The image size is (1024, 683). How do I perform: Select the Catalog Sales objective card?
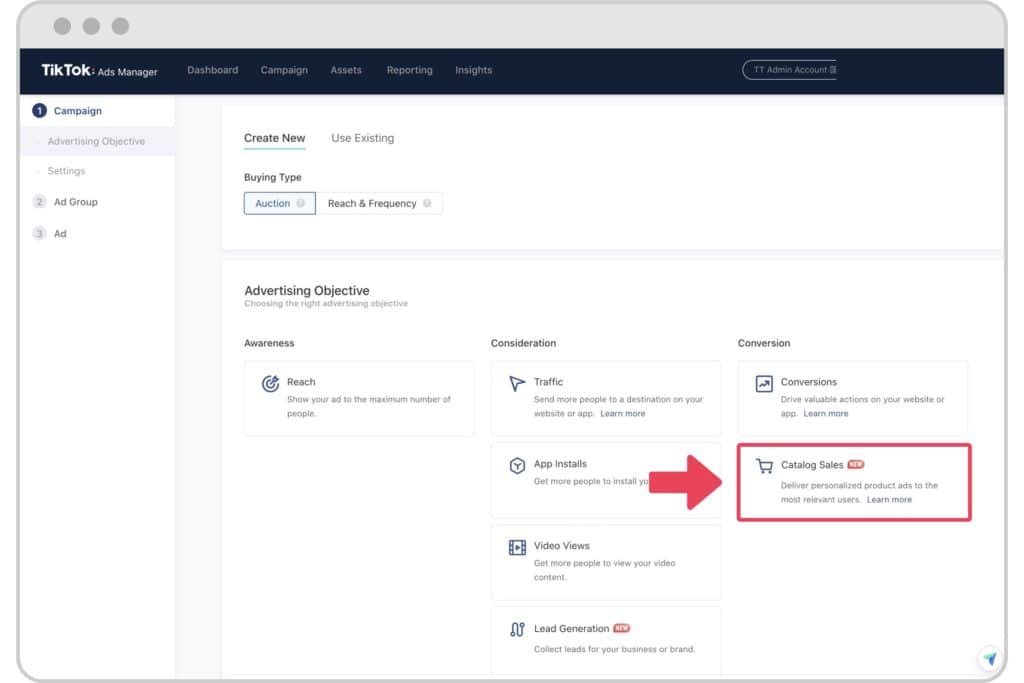854,482
